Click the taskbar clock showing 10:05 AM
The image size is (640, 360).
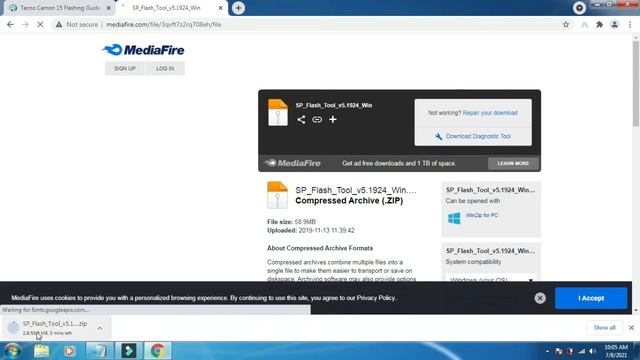point(616,351)
